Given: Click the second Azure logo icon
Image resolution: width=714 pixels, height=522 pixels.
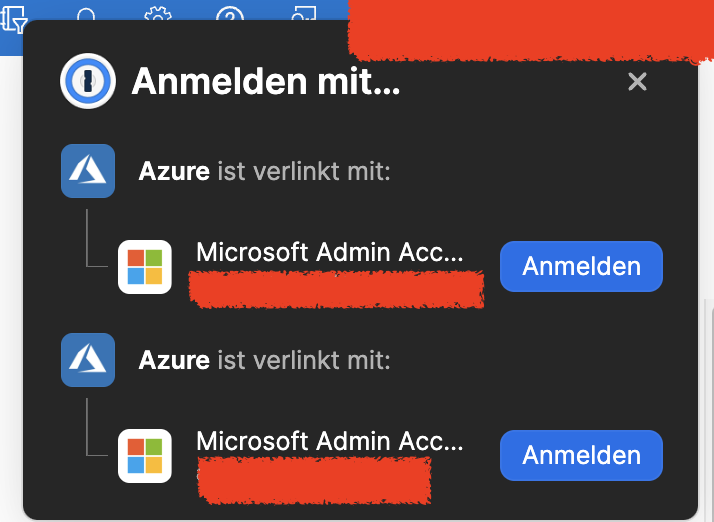Looking at the screenshot, I should click(88, 359).
